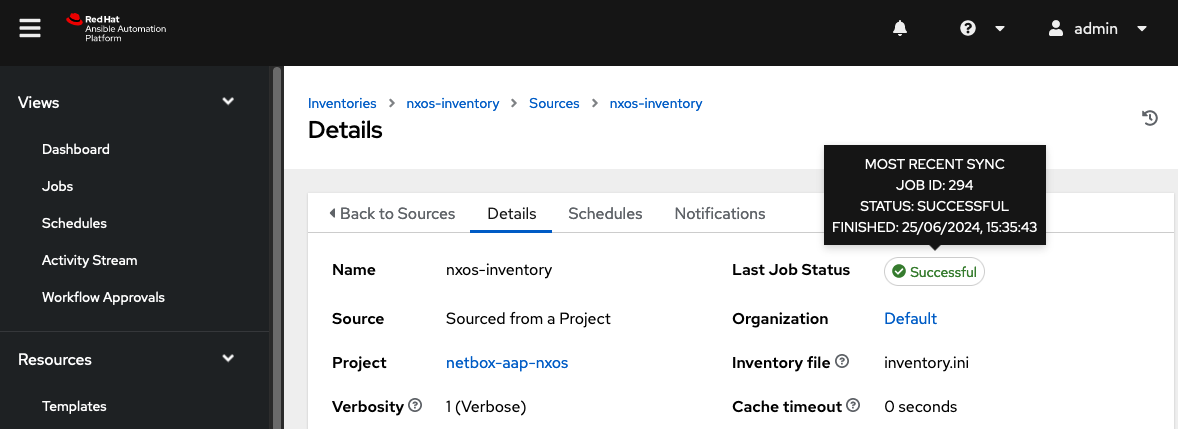The height and width of the screenshot is (429, 1178).
Task: Click the '0 seconds' cache value
Action: pyautogui.click(x=920, y=407)
